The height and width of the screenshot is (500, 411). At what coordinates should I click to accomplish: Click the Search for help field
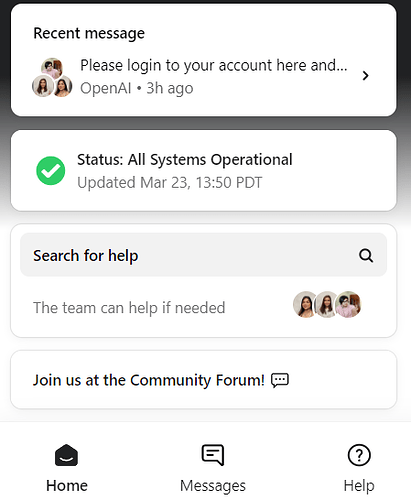click(x=204, y=255)
